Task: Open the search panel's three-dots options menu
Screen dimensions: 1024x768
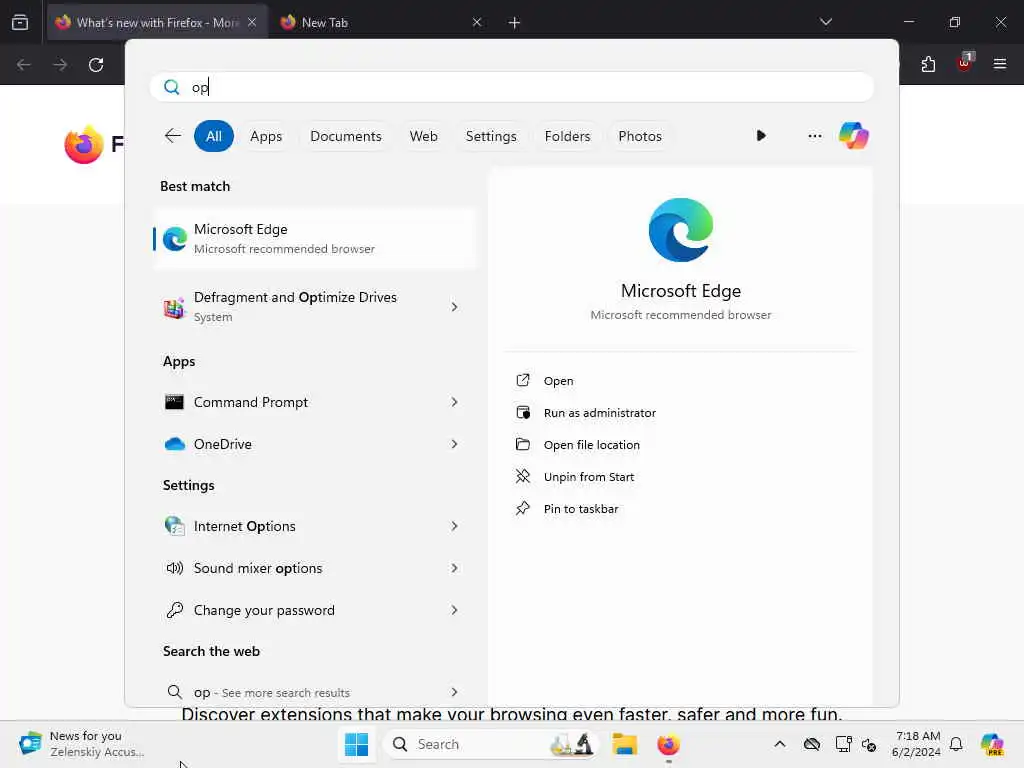Action: 814,136
